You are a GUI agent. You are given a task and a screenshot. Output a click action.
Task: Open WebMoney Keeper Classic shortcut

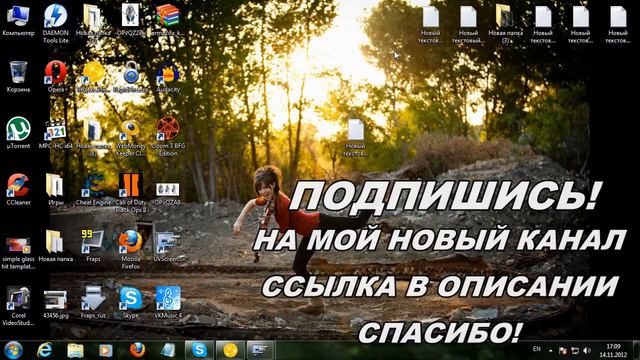[131, 137]
